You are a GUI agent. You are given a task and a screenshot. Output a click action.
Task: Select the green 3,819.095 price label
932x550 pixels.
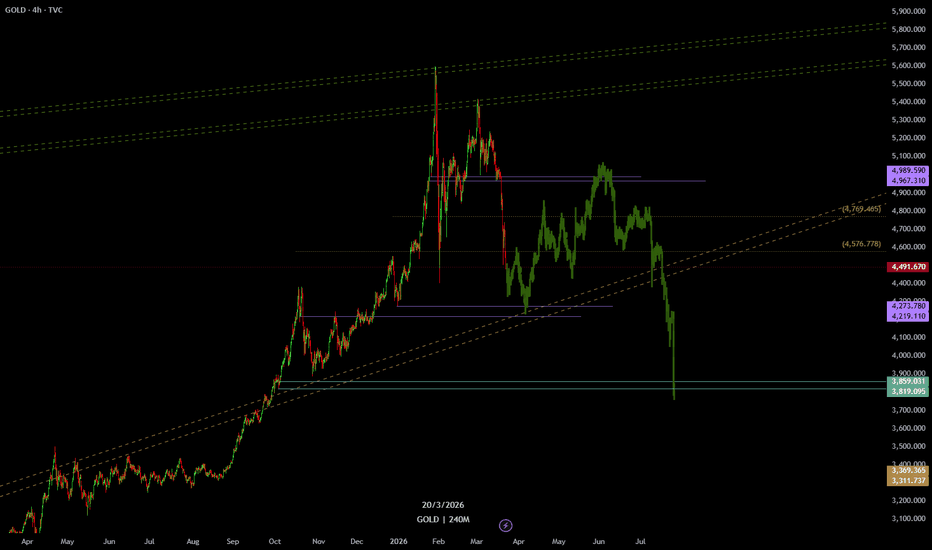tap(908, 392)
